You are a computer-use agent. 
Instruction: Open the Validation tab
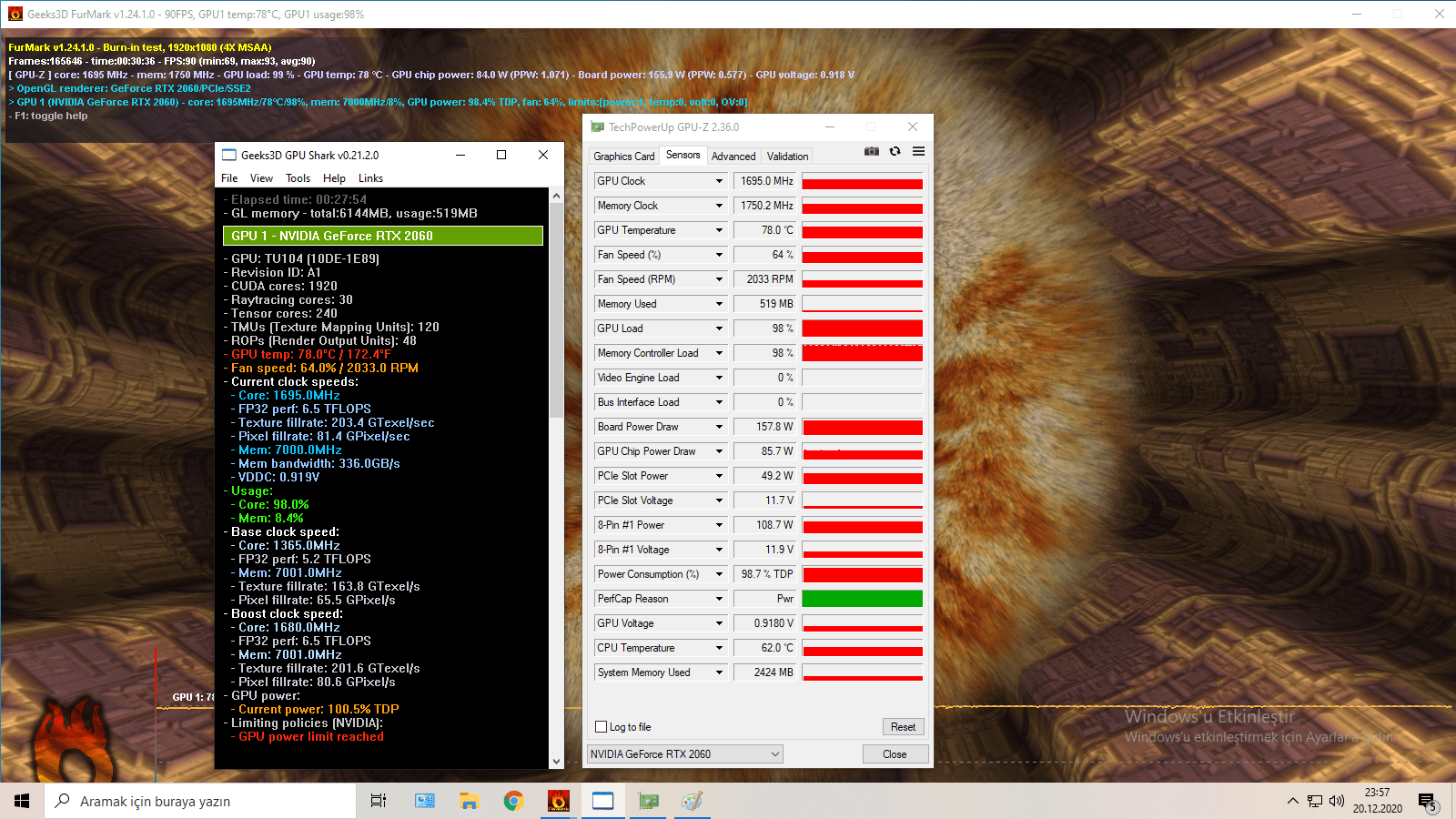[787, 157]
